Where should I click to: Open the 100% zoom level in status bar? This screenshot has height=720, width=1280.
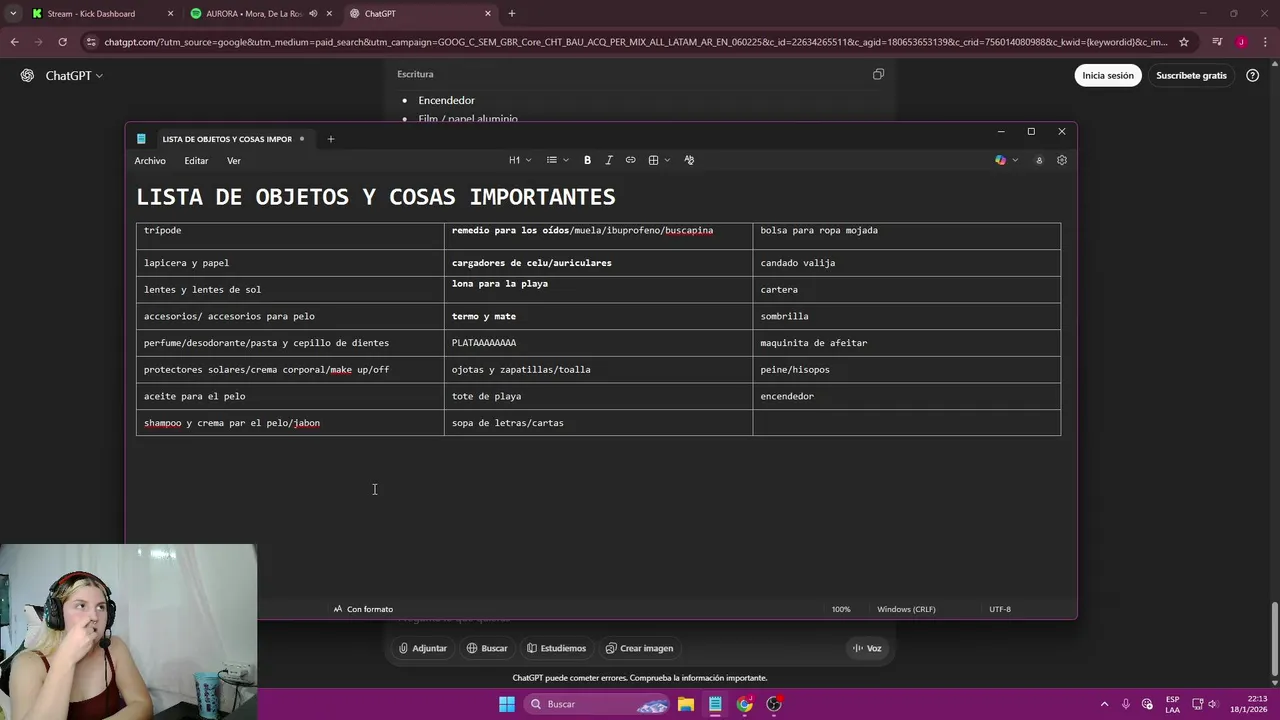click(841, 609)
